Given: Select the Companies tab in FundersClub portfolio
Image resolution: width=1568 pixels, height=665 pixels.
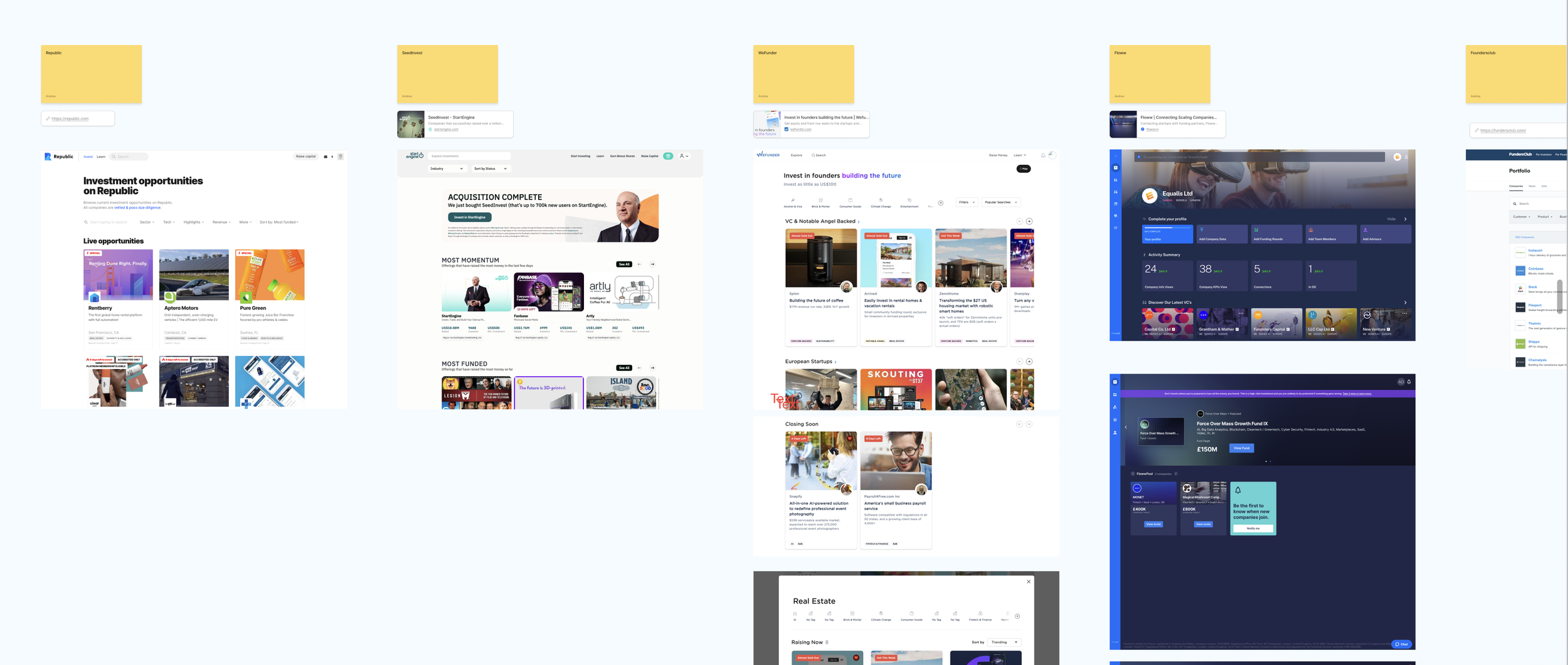Looking at the screenshot, I should click(1516, 186).
